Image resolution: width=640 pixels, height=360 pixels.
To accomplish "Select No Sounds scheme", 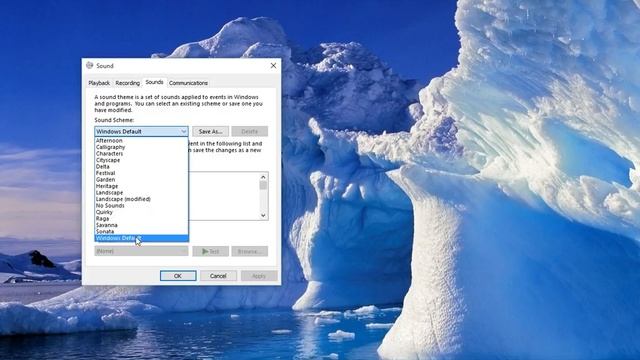I will [x=141, y=206].
